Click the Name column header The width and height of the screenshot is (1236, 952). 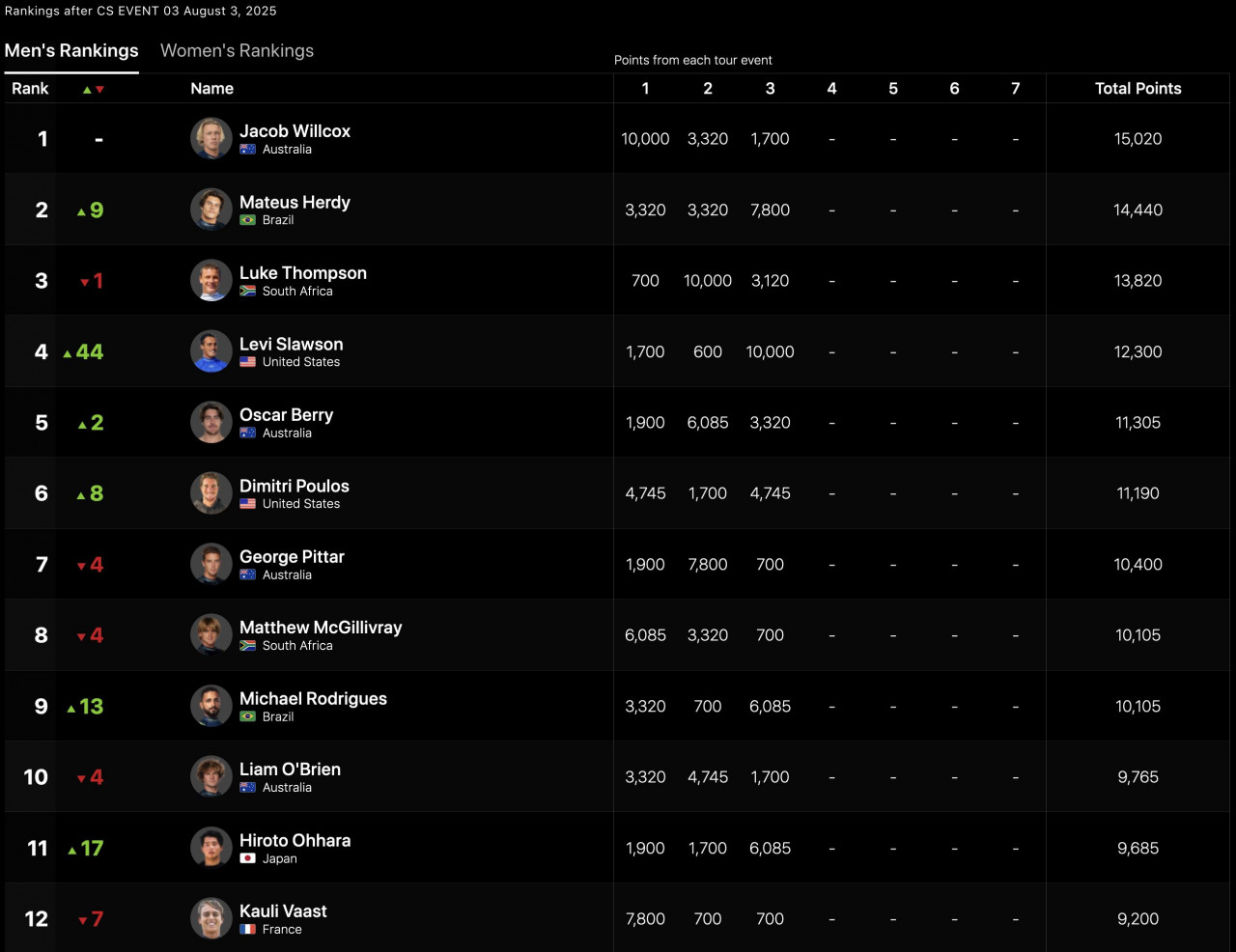point(211,88)
